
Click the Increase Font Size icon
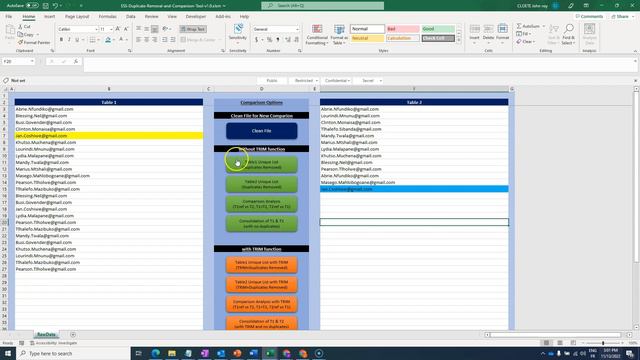click(x=118, y=29)
